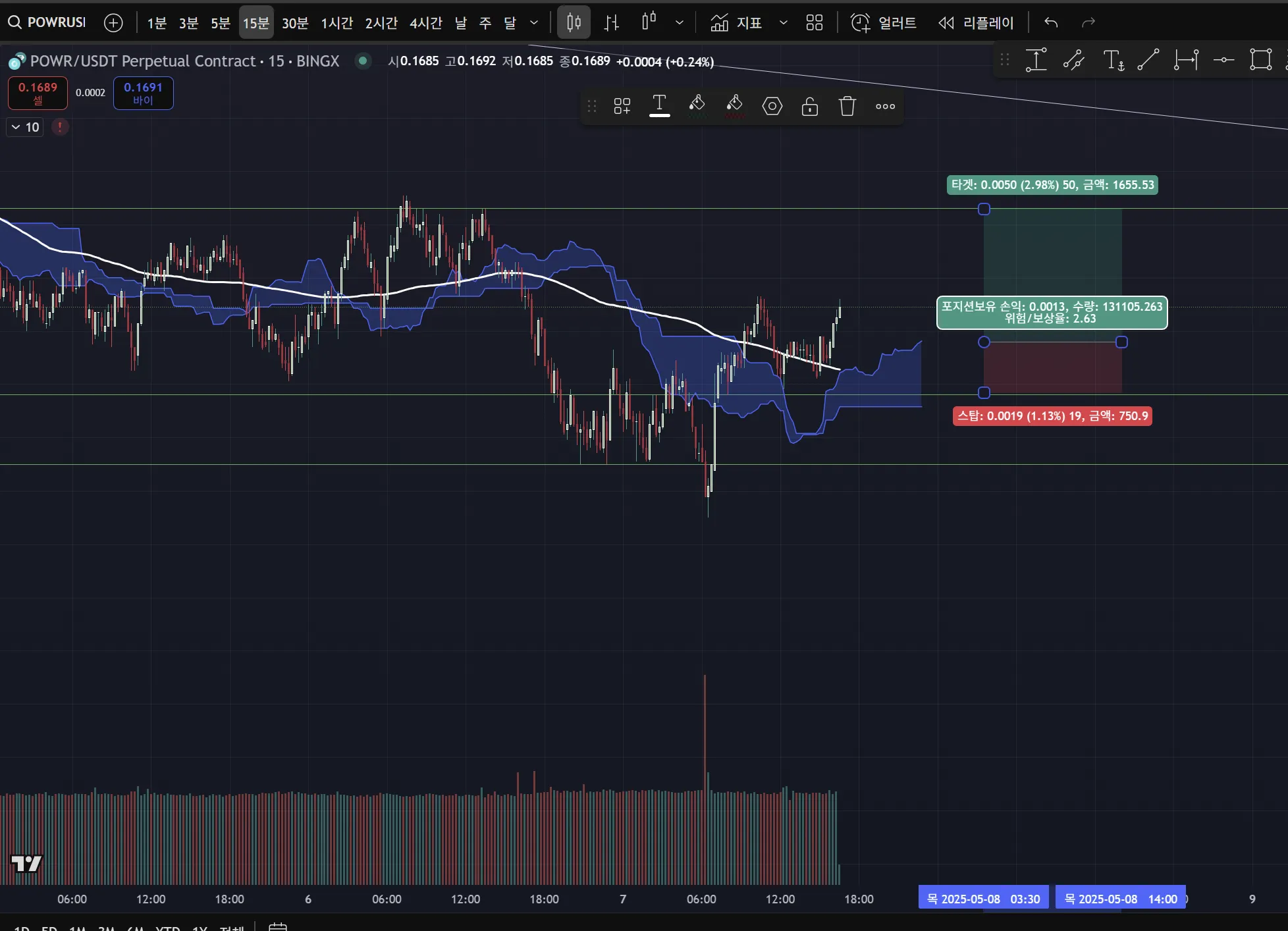Switch to the 1분 interval
The width and height of the screenshot is (1288, 931).
click(x=157, y=23)
